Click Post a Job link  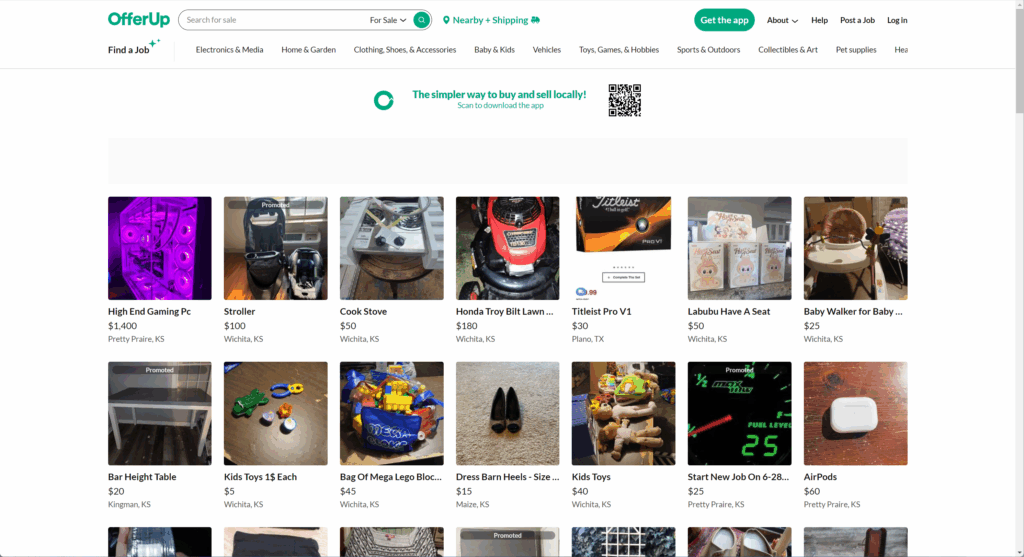point(857,20)
